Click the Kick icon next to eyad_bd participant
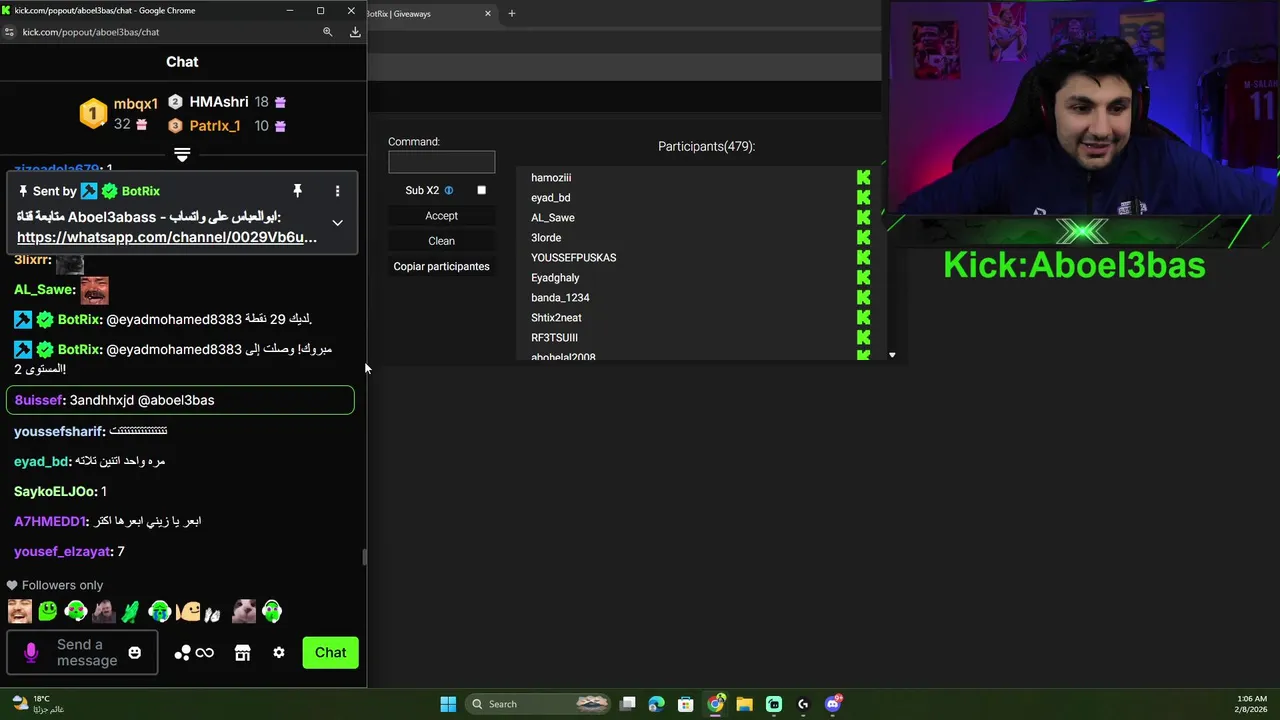This screenshot has width=1280, height=720. [864, 197]
